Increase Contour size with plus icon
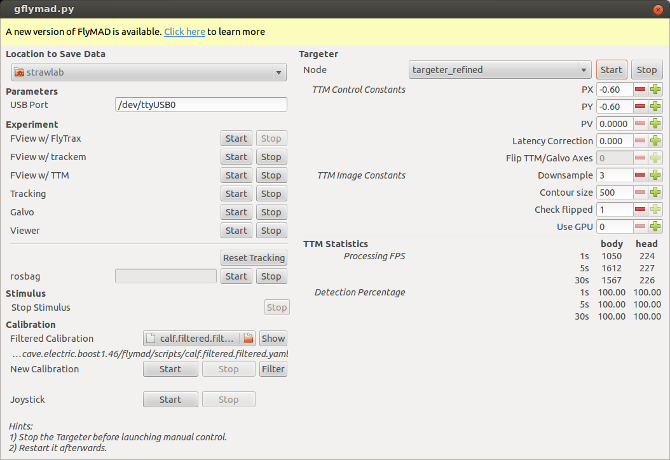This screenshot has height=460, width=670. point(655,192)
